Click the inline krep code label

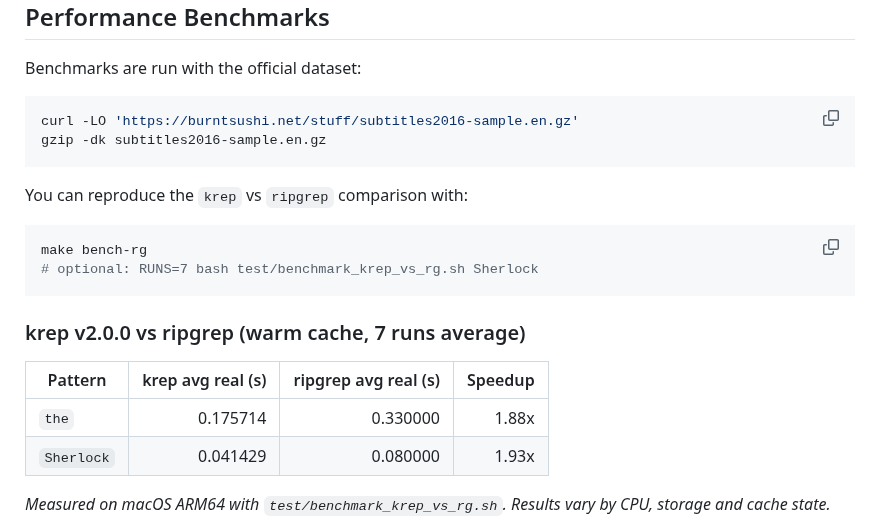[220, 197]
